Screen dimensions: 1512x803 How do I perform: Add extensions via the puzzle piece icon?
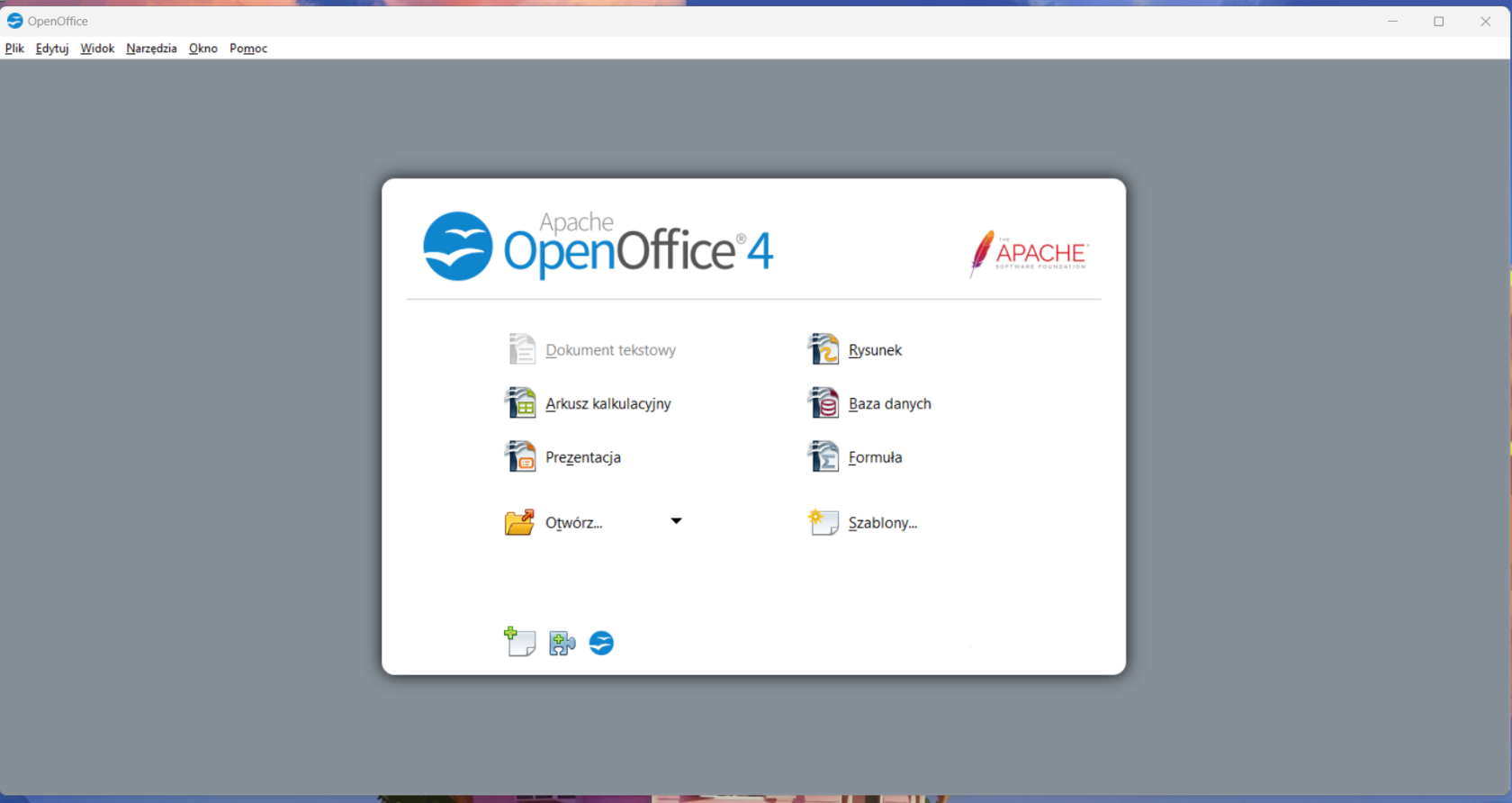pyautogui.click(x=562, y=643)
